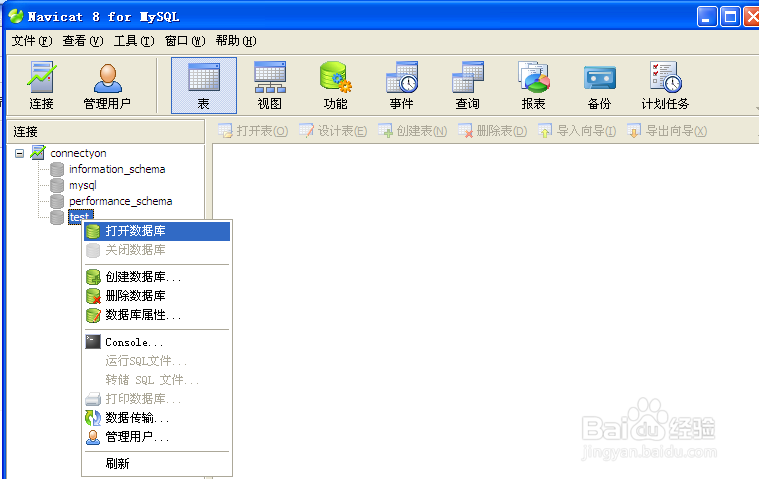This screenshot has width=759, height=479.
Task: Click the 导入向导(I) button
Action: (x=577, y=131)
